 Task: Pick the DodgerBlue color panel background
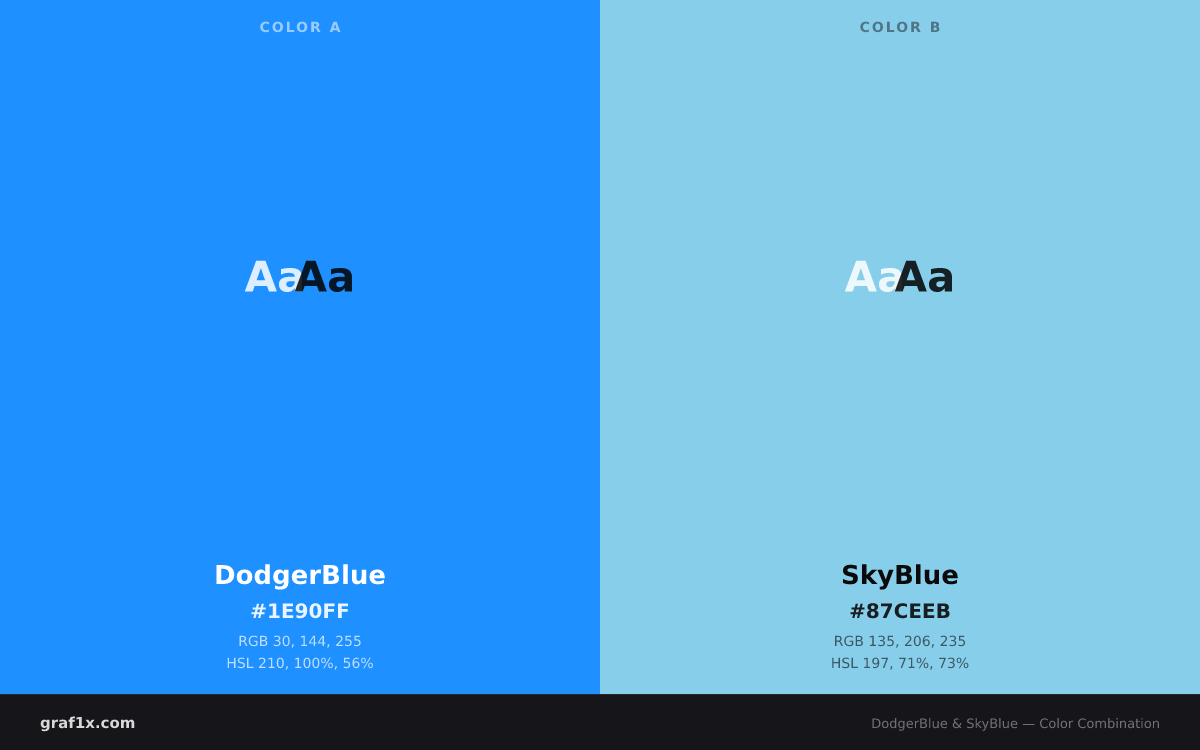pyautogui.click(x=300, y=420)
